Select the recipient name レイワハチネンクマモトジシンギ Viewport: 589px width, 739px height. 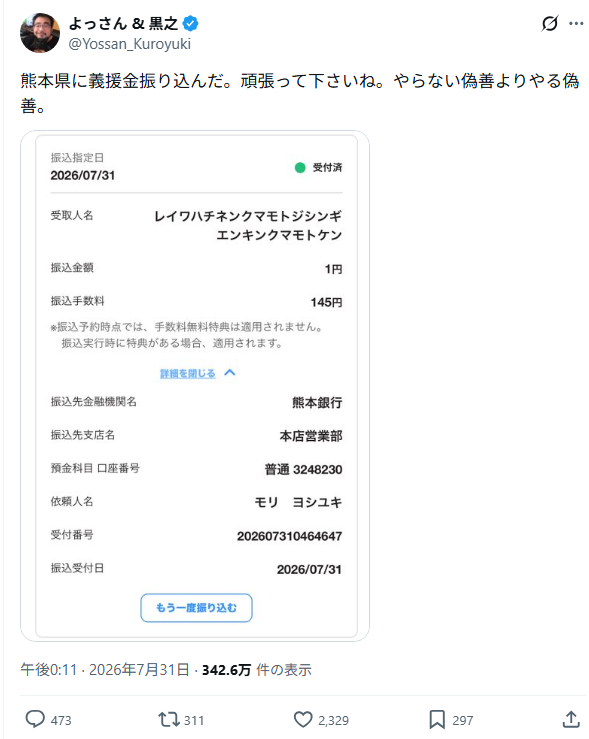248,216
